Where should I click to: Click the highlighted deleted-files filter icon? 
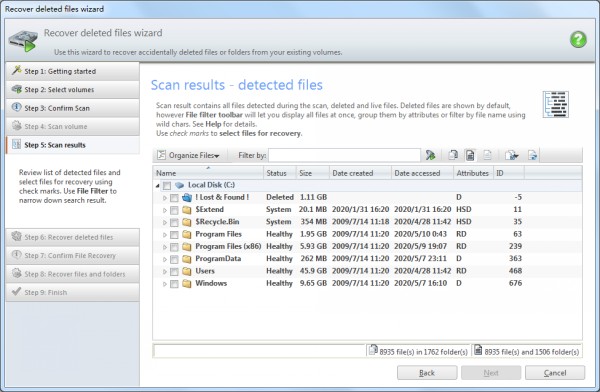[x=470, y=155]
